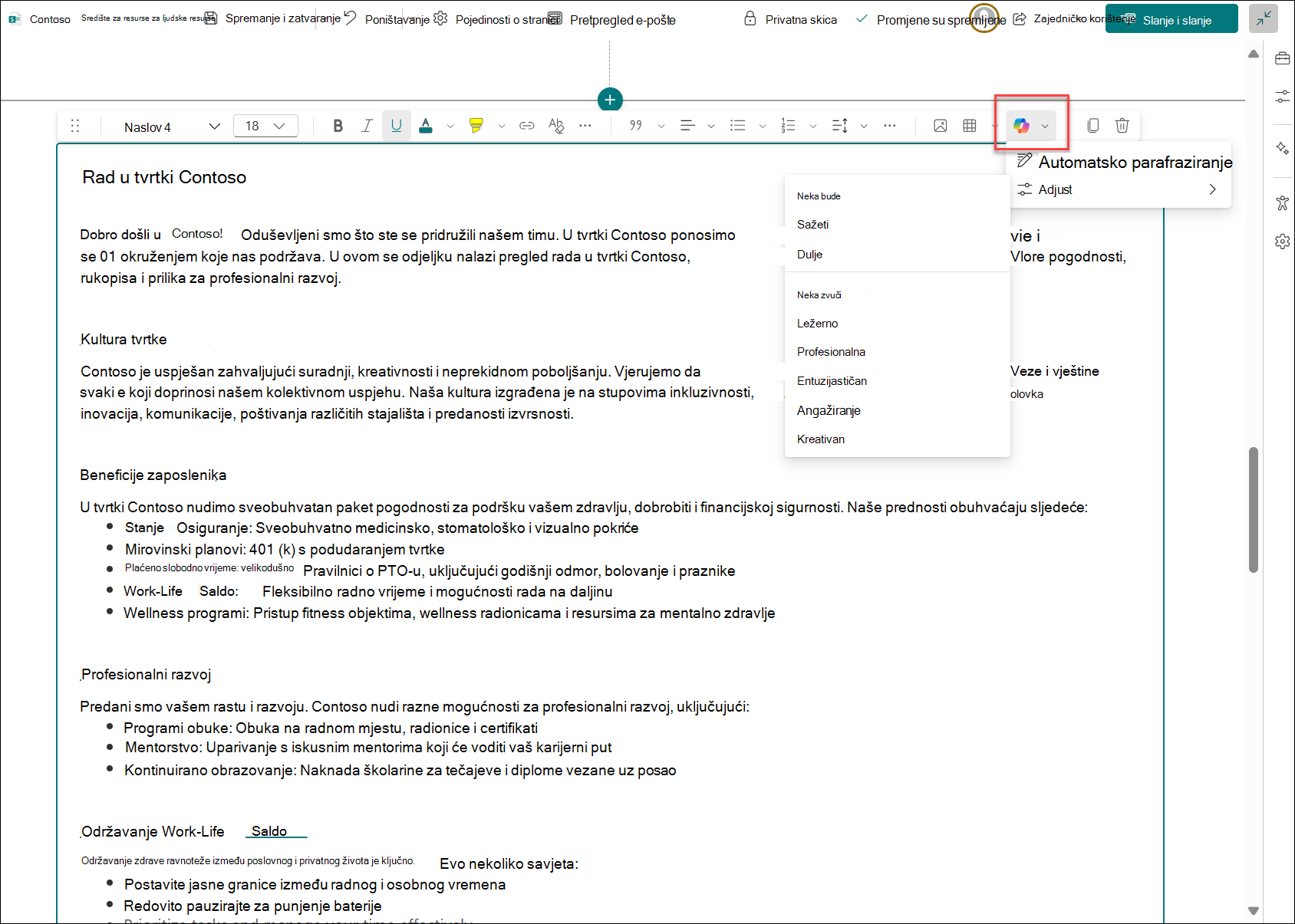
Task: Toggle underline formatting
Action: pos(396,126)
